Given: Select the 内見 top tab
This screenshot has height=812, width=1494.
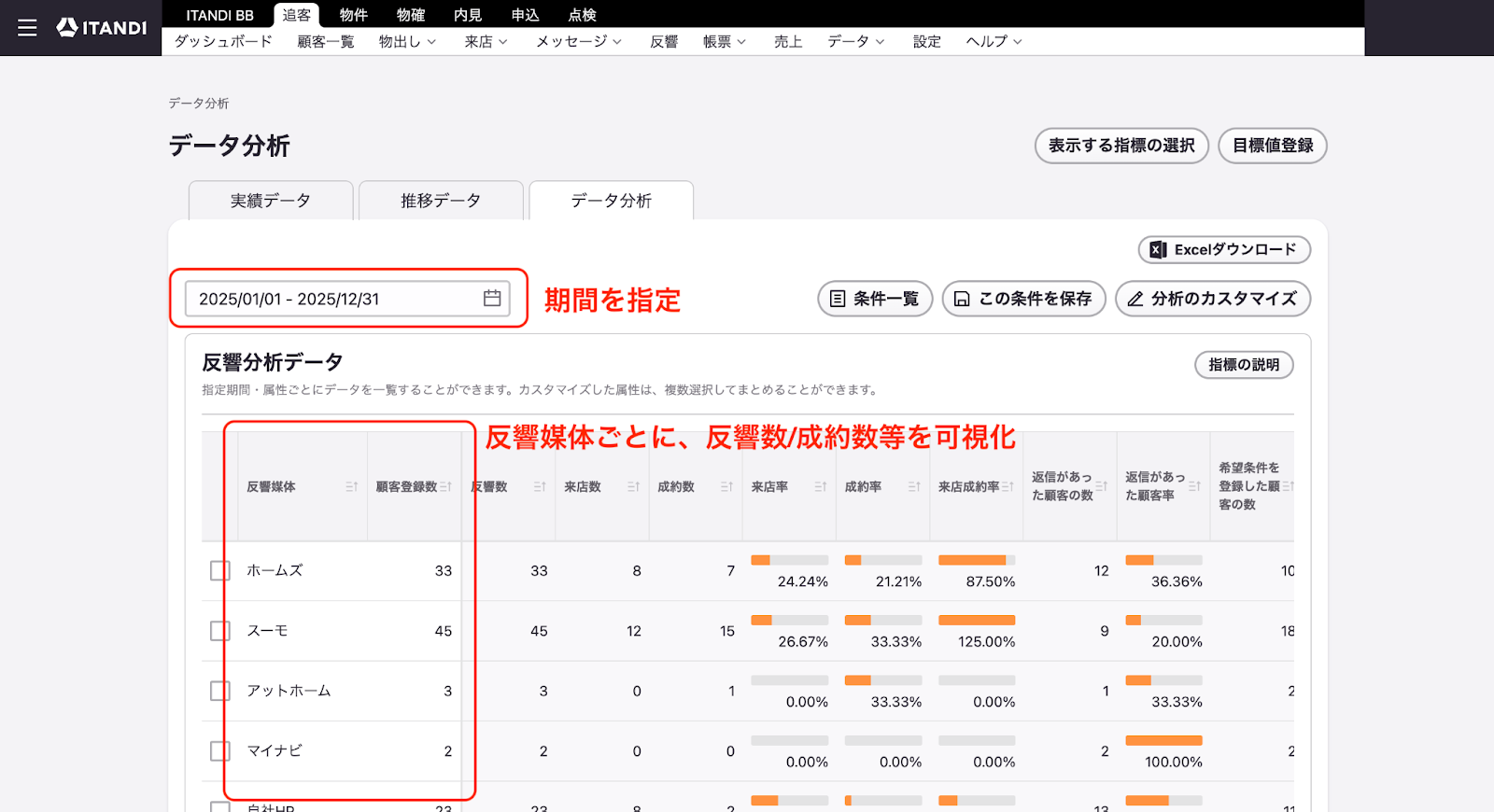Looking at the screenshot, I should pyautogui.click(x=468, y=15).
